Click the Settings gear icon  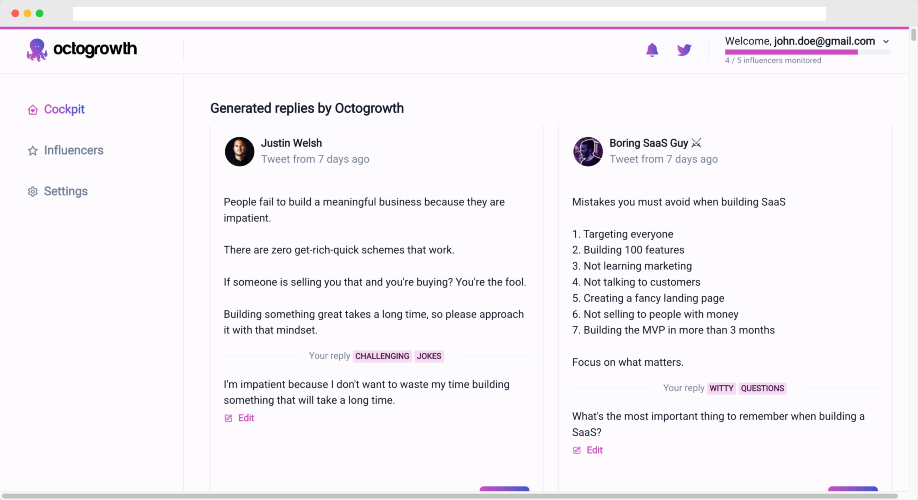pyautogui.click(x=33, y=191)
